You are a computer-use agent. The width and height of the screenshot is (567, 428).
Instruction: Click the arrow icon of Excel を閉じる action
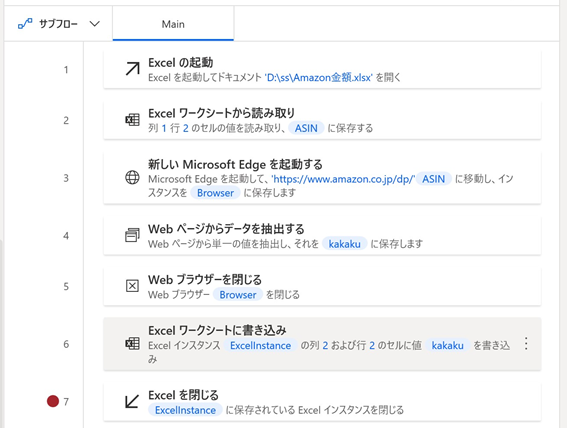(132, 401)
